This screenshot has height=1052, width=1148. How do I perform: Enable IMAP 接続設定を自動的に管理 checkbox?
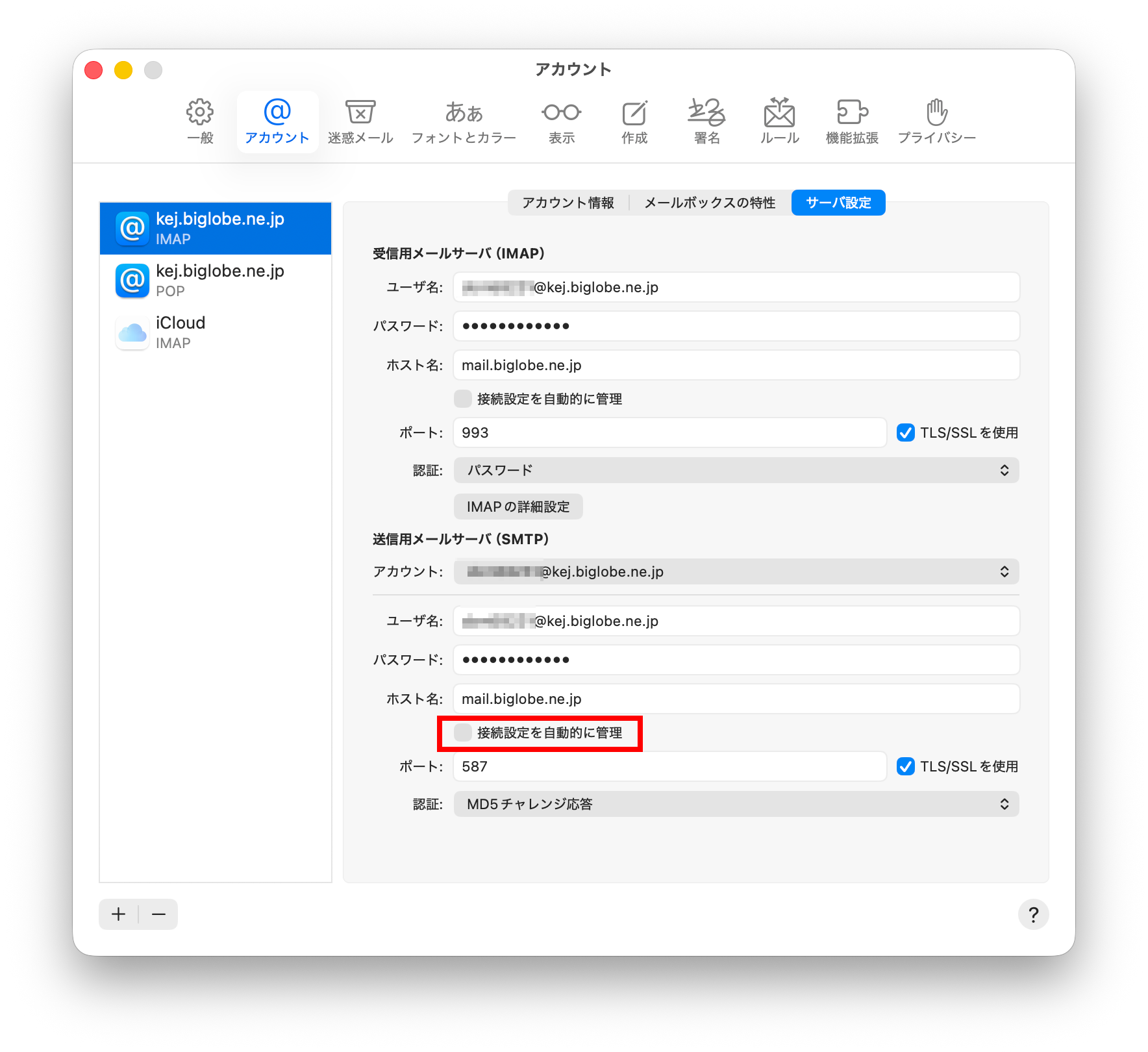[x=463, y=399]
